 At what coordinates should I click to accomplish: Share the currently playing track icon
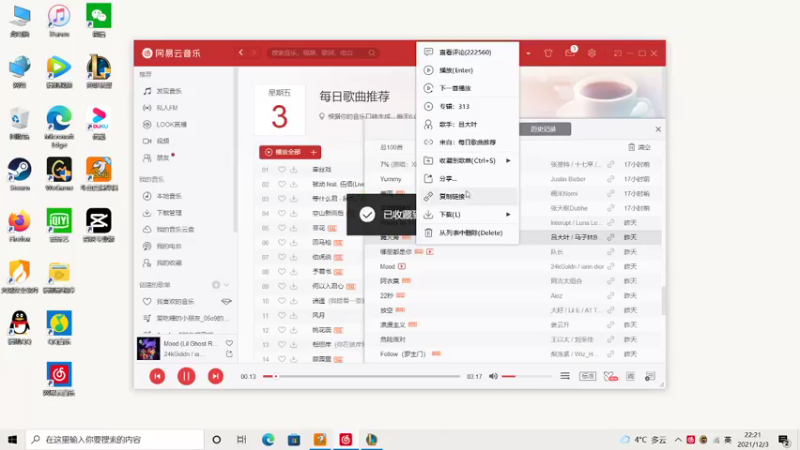click(x=230, y=354)
